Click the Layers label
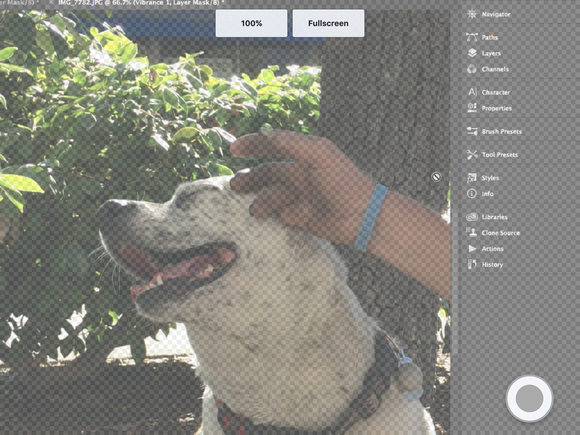Viewport: 580px width, 435px height. coord(491,53)
